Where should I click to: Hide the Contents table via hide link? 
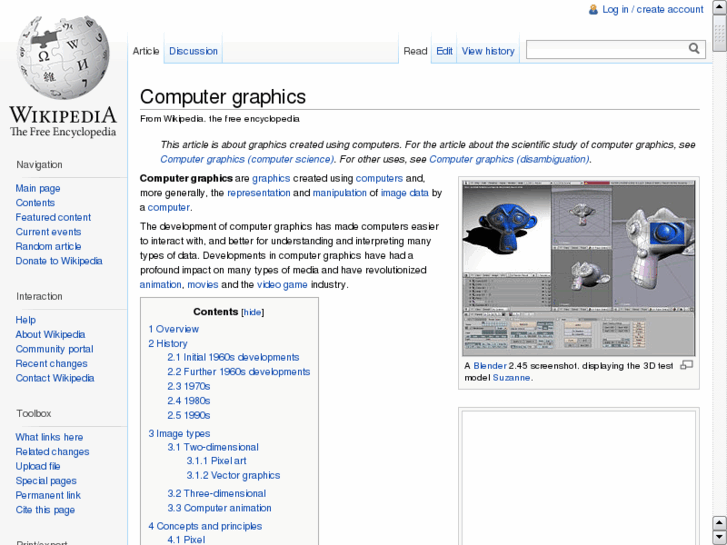point(253,312)
